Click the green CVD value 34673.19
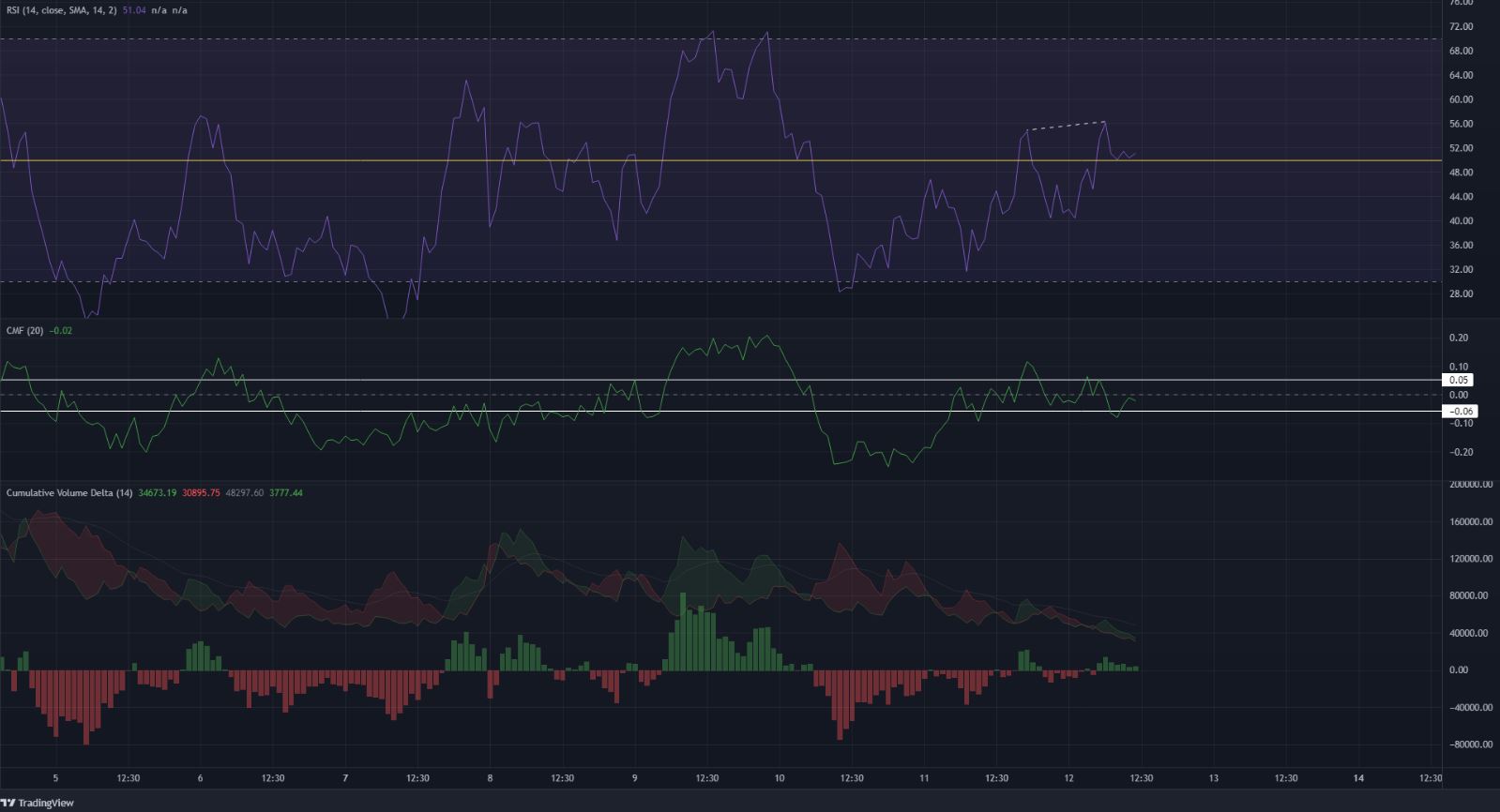 pyautogui.click(x=157, y=493)
